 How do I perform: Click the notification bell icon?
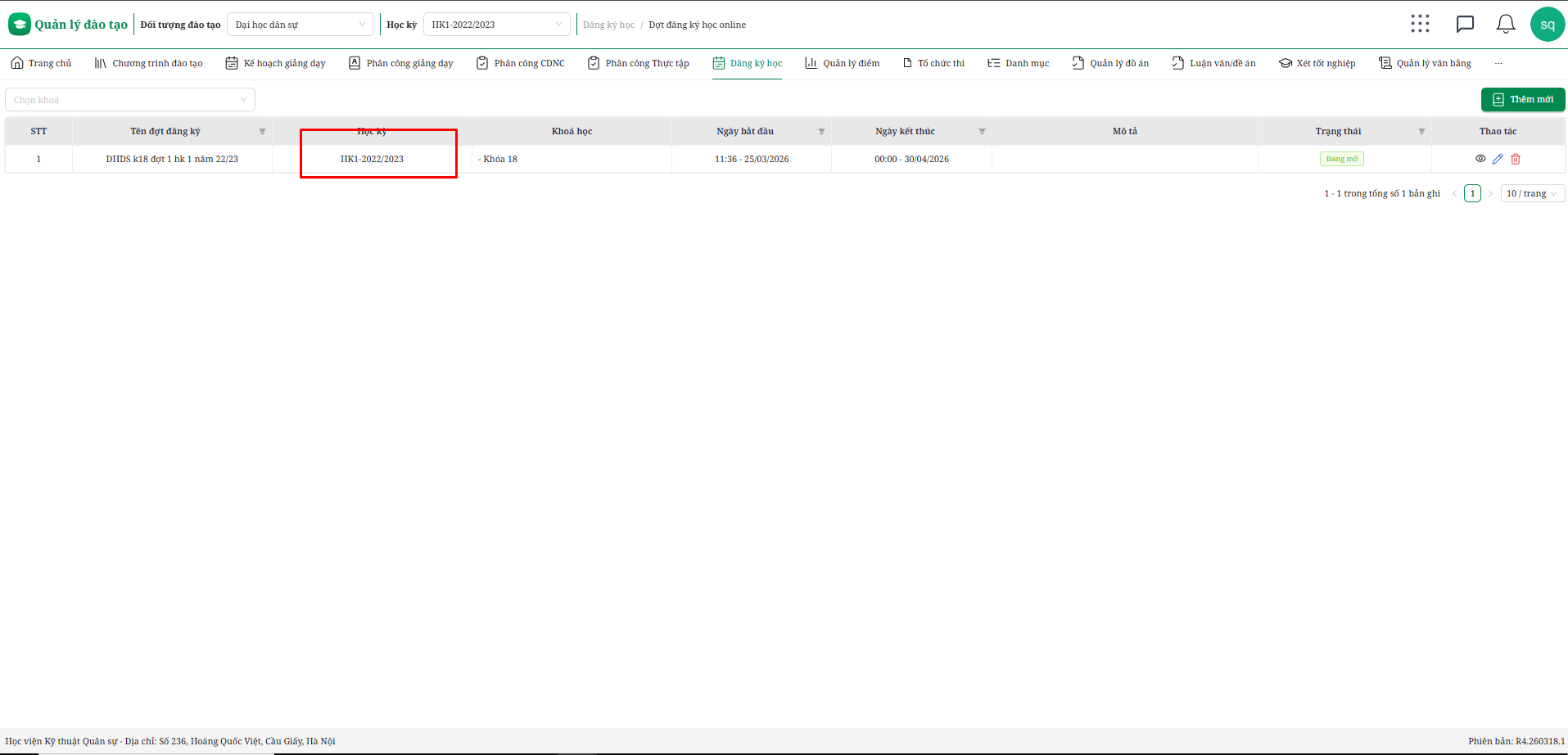tap(1505, 24)
